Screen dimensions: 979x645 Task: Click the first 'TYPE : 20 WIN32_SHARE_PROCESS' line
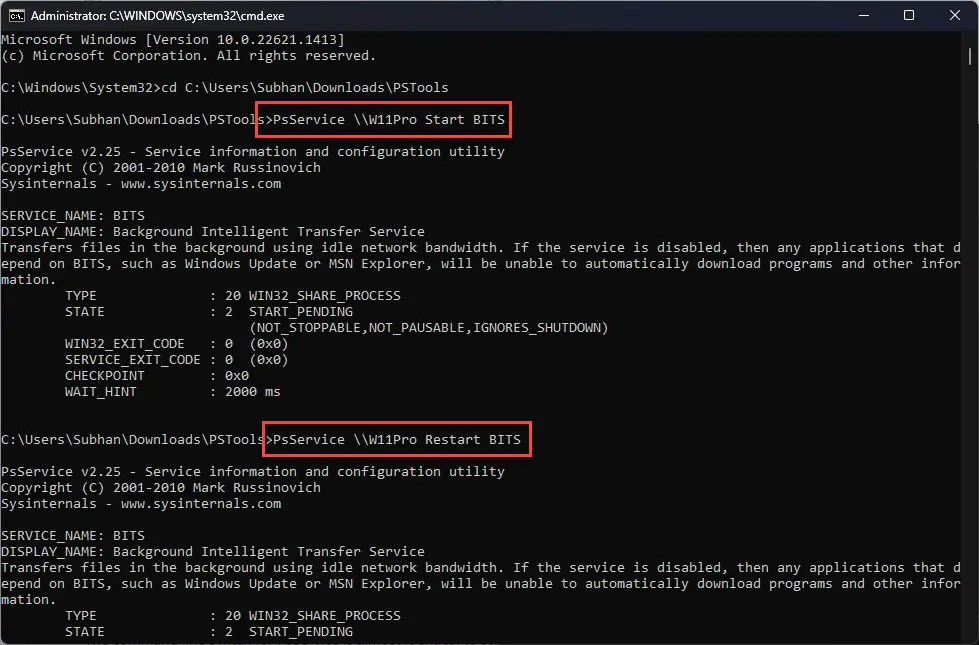tap(233, 295)
